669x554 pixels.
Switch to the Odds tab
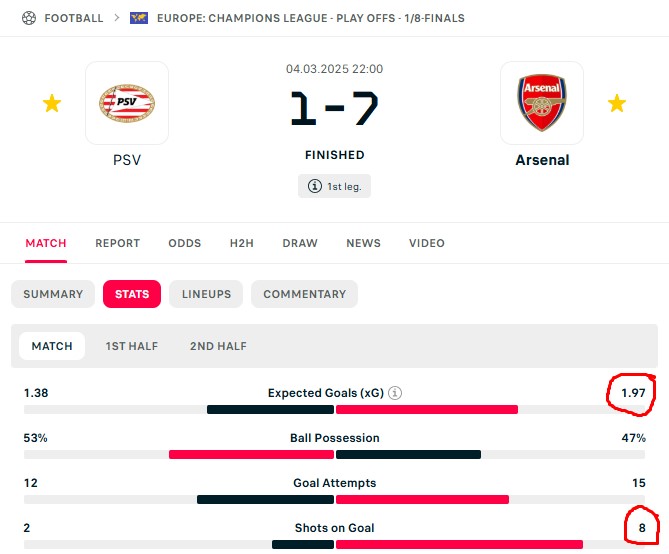[185, 243]
